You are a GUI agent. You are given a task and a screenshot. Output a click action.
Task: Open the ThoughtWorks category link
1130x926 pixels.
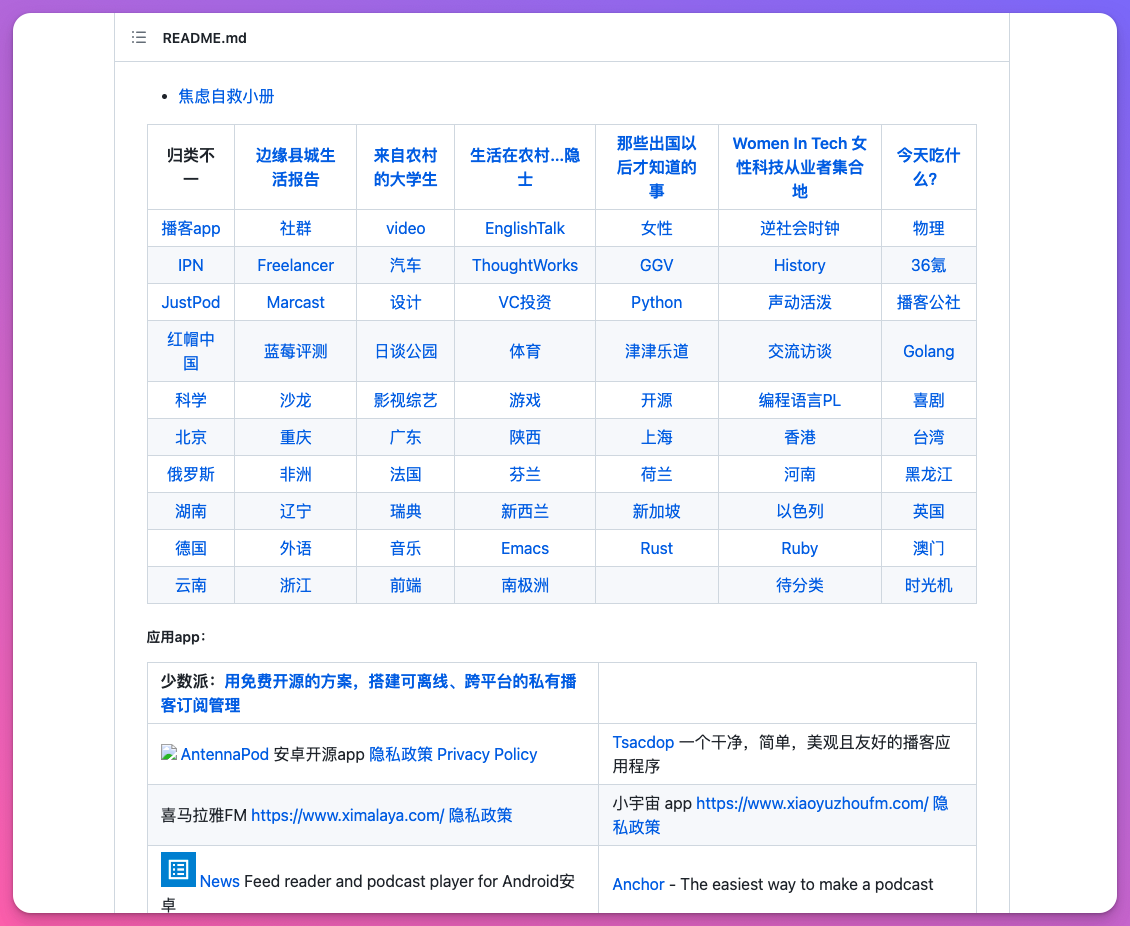[x=525, y=265]
